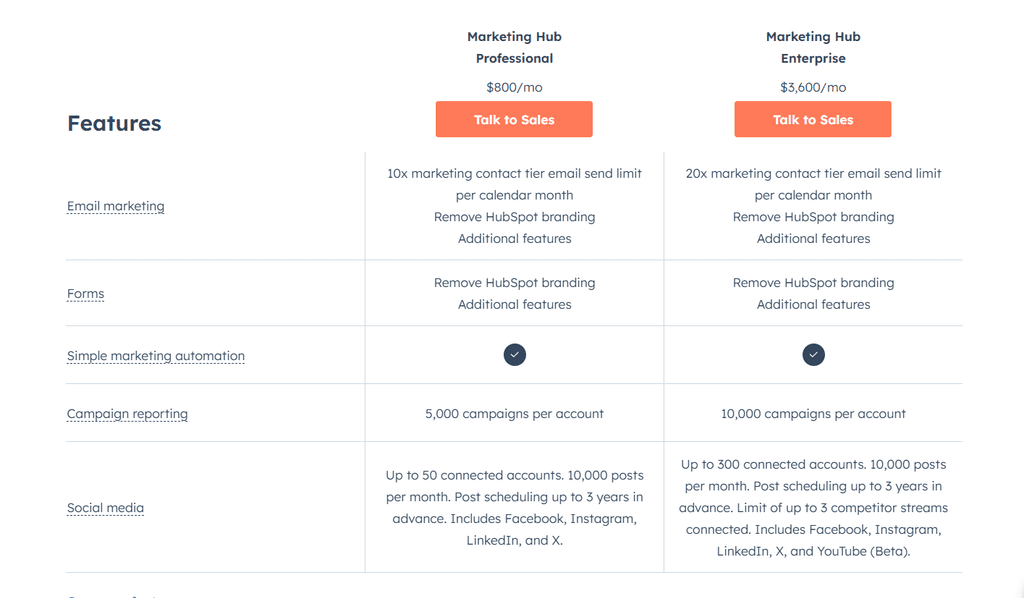Viewport: 1024px width, 598px height.
Task: Click the 5,000 campaigns per account text
Action: pyautogui.click(x=514, y=413)
